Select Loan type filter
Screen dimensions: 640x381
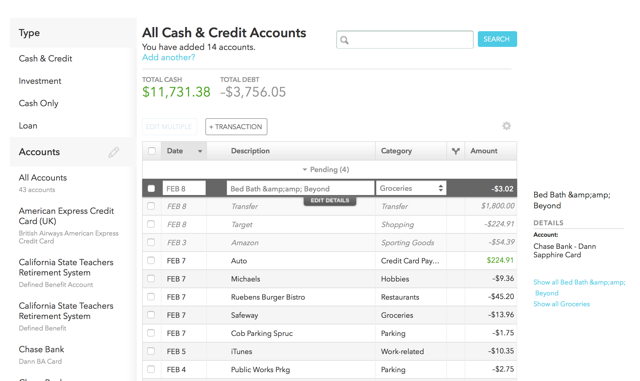click(28, 126)
